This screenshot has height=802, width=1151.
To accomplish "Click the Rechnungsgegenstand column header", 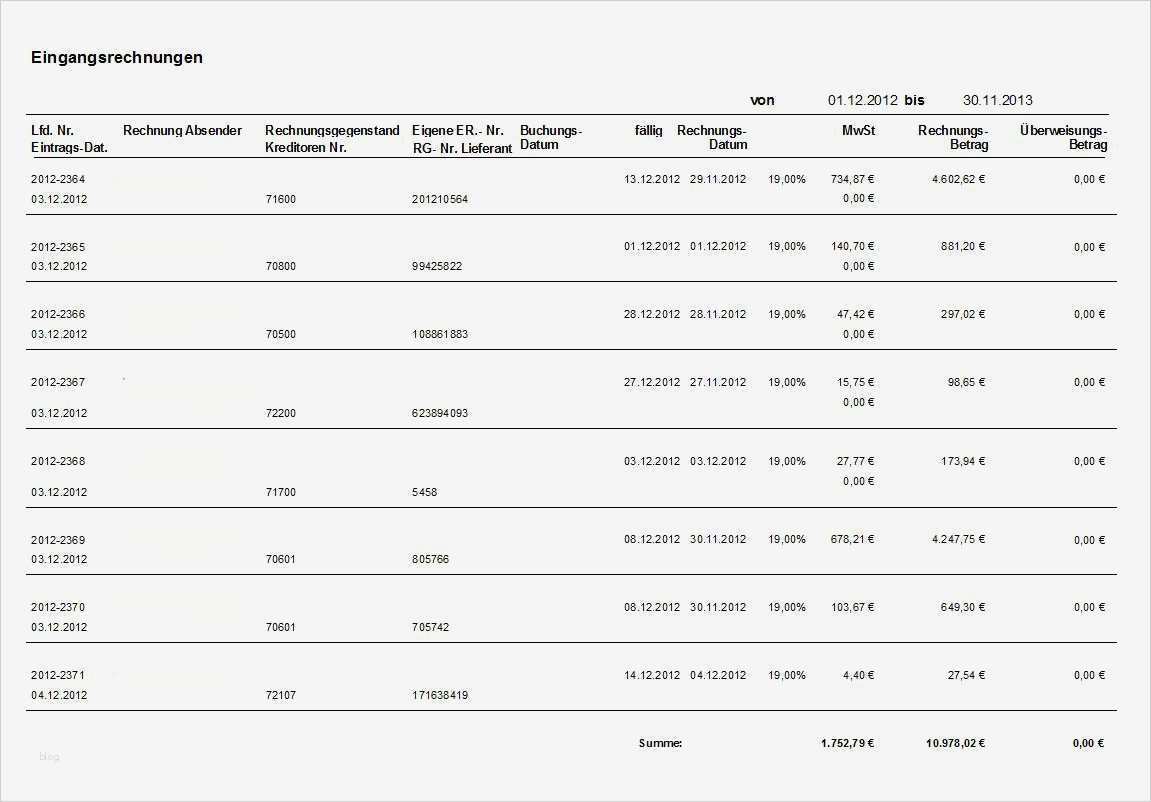I will 332,130.
